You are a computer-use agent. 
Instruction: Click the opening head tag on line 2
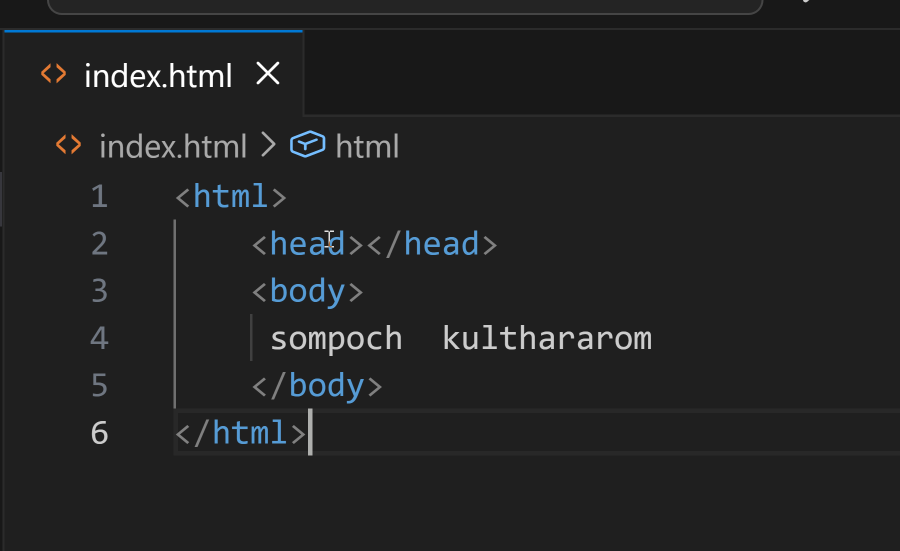pyautogui.click(x=307, y=243)
